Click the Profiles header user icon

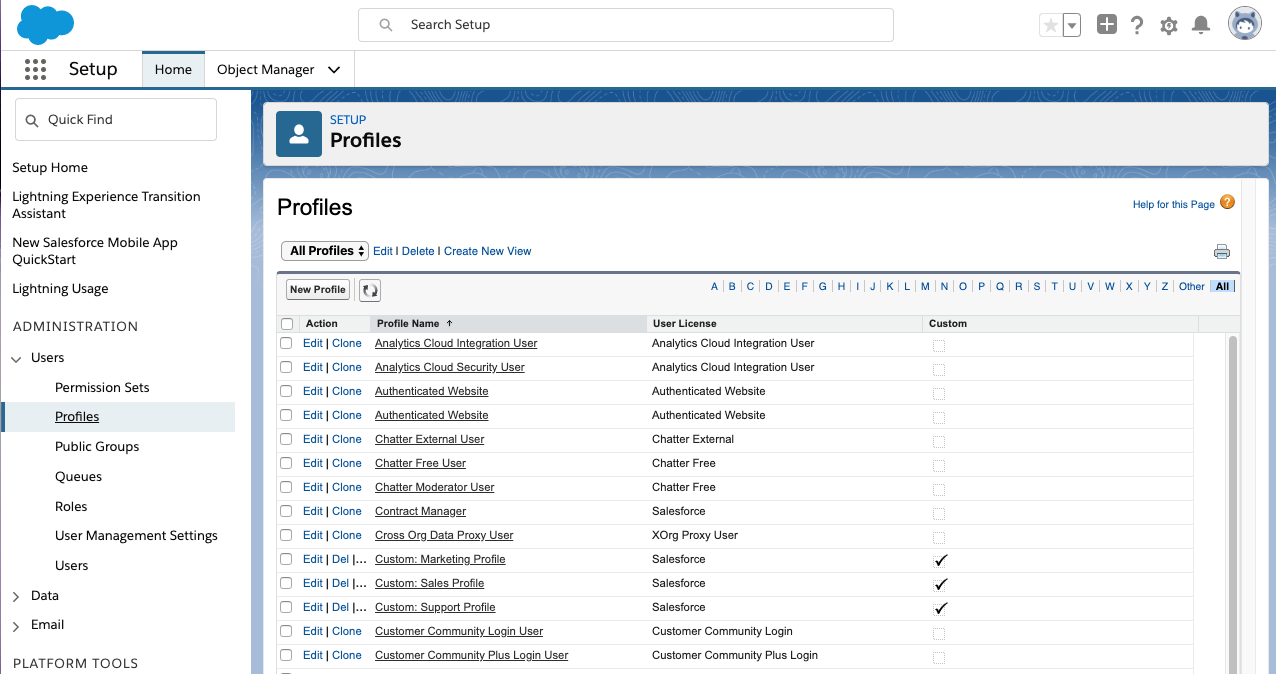coord(299,134)
